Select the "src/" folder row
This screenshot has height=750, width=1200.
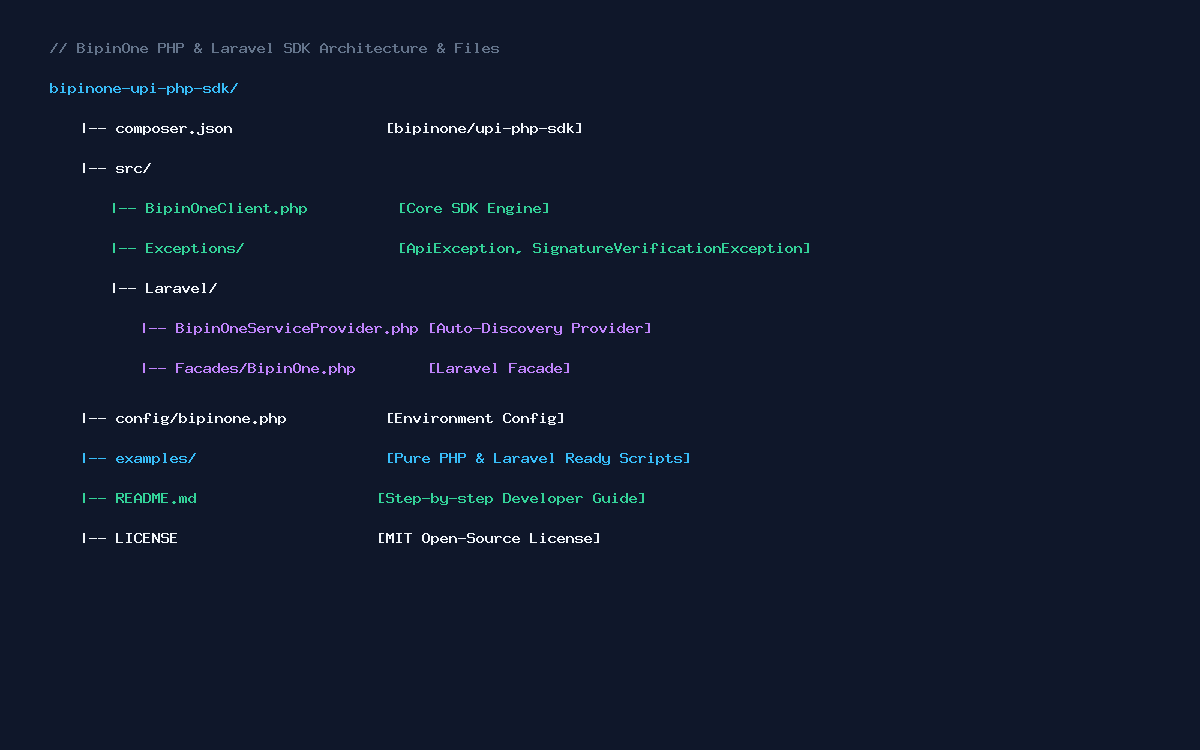[x=116, y=168]
